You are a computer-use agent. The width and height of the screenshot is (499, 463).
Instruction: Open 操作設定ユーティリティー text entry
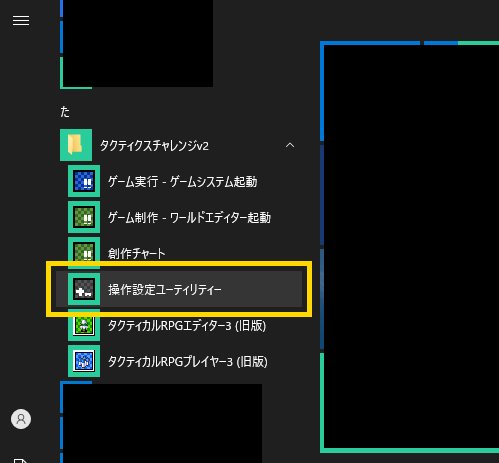[x=165, y=290]
